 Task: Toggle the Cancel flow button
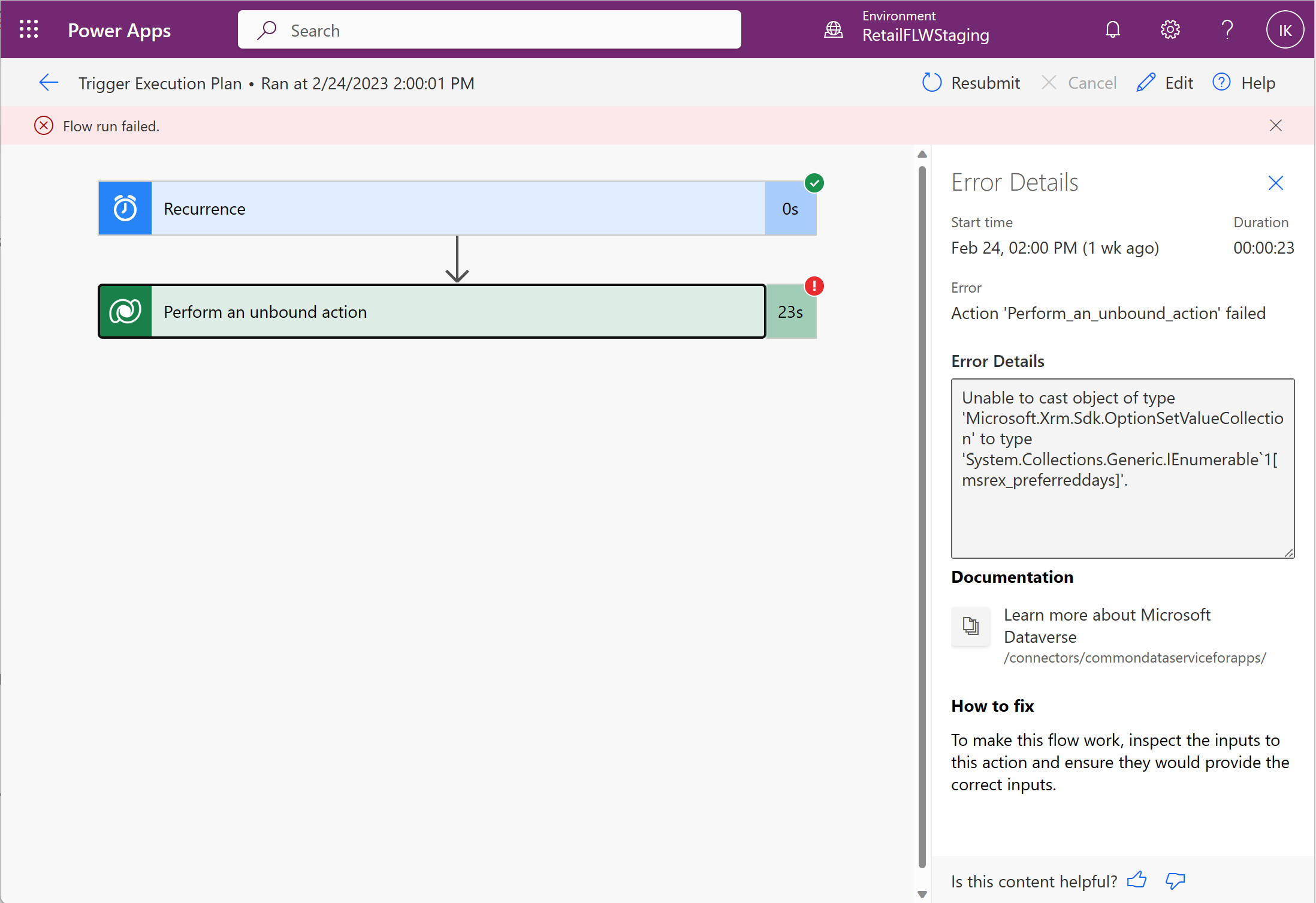click(x=1079, y=83)
